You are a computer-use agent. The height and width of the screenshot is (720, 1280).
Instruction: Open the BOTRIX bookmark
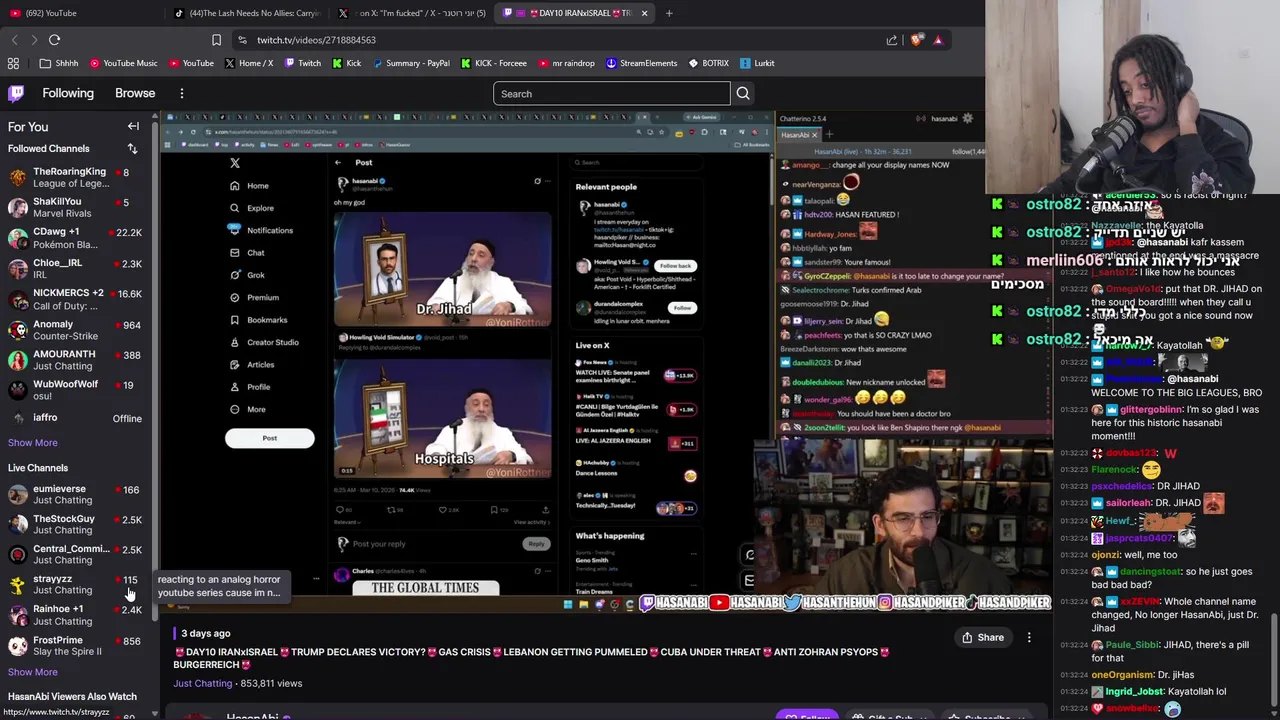pyautogui.click(x=708, y=63)
